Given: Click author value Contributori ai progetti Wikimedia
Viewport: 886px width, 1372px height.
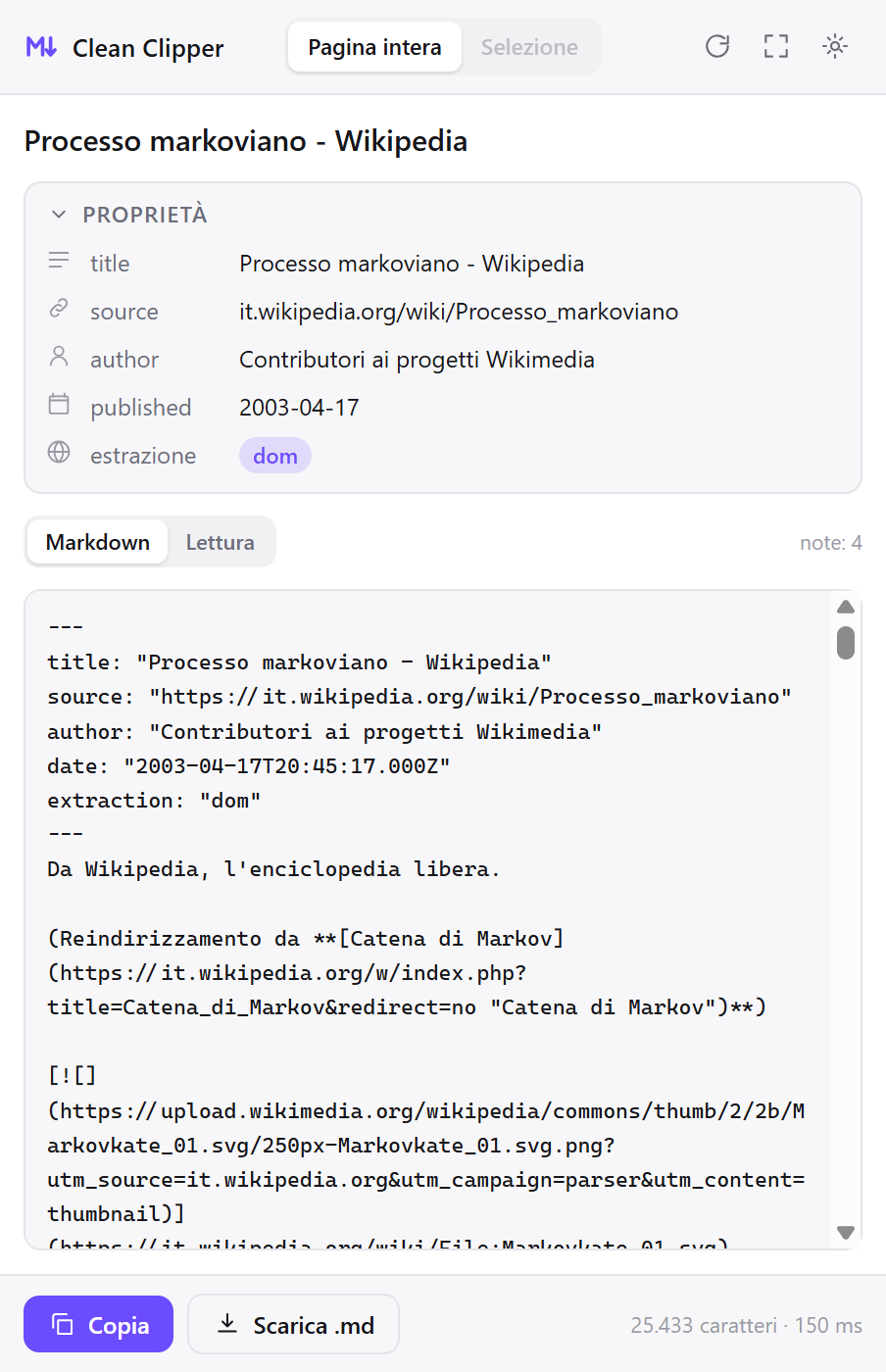Looking at the screenshot, I should 417,360.
